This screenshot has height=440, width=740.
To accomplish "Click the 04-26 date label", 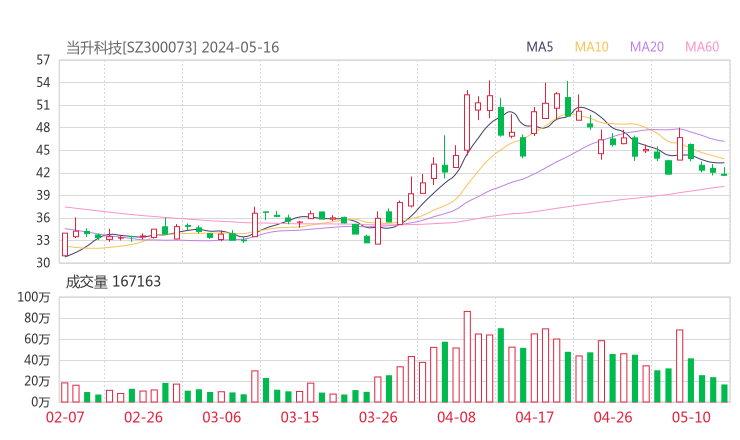I will tap(613, 417).
